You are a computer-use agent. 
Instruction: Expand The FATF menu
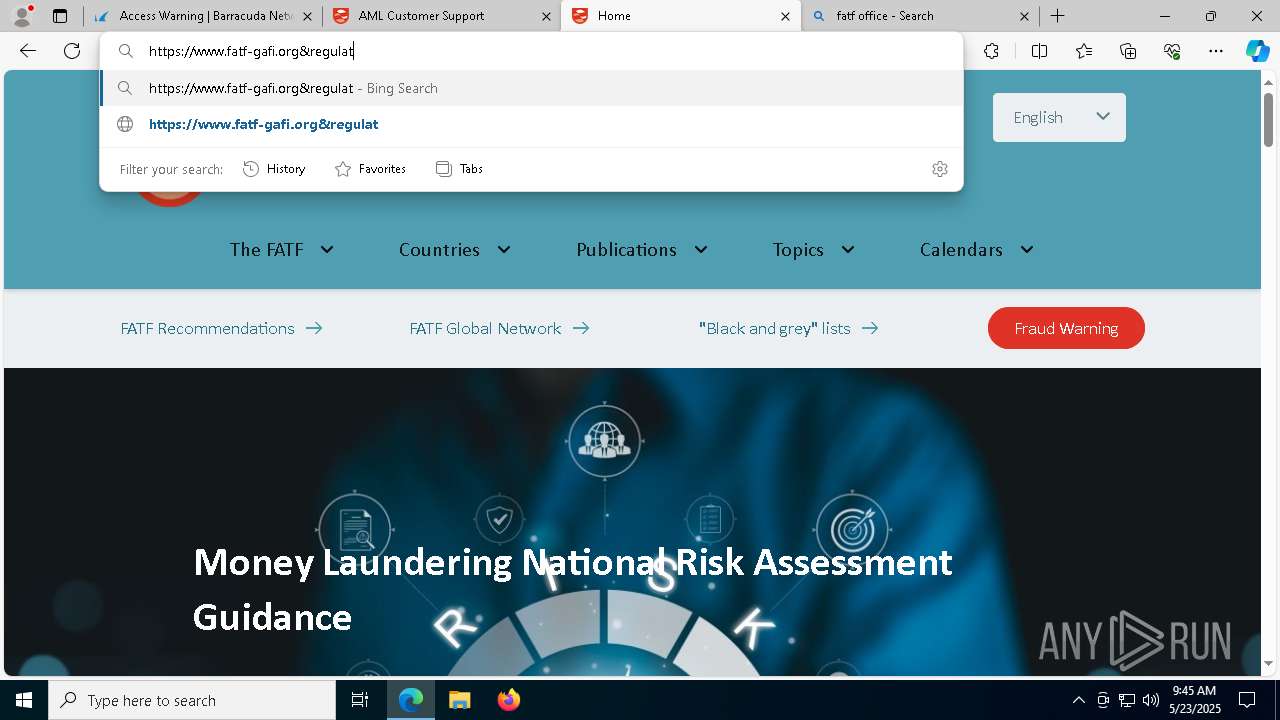pos(282,250)
